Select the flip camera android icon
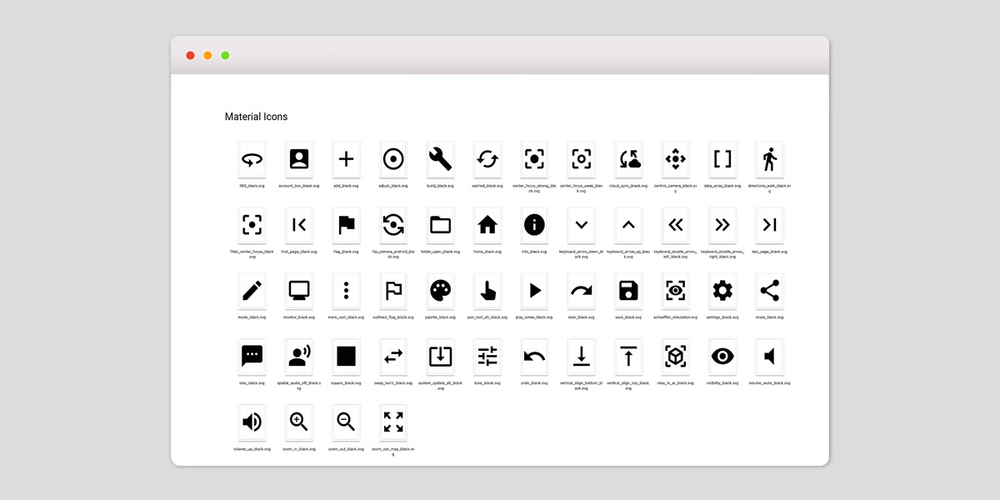Image resolution: width=1000 pixels, height=500 pixels. [393, 225]
